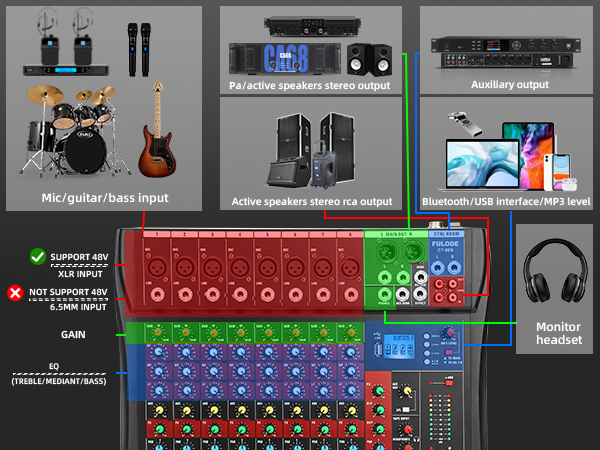Image resolution: width=600 pixels, height=450 pixels.
Task: Click the 'XLR INPUT' label
Action: [80, 274]
